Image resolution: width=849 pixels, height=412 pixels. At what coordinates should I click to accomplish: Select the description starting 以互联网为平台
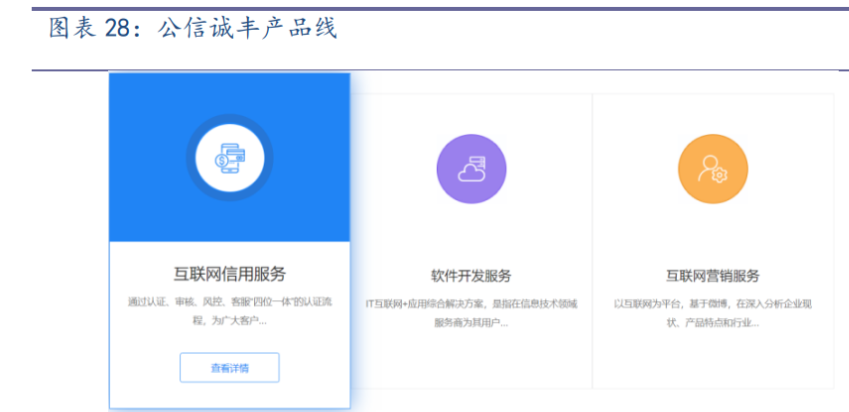713,313
